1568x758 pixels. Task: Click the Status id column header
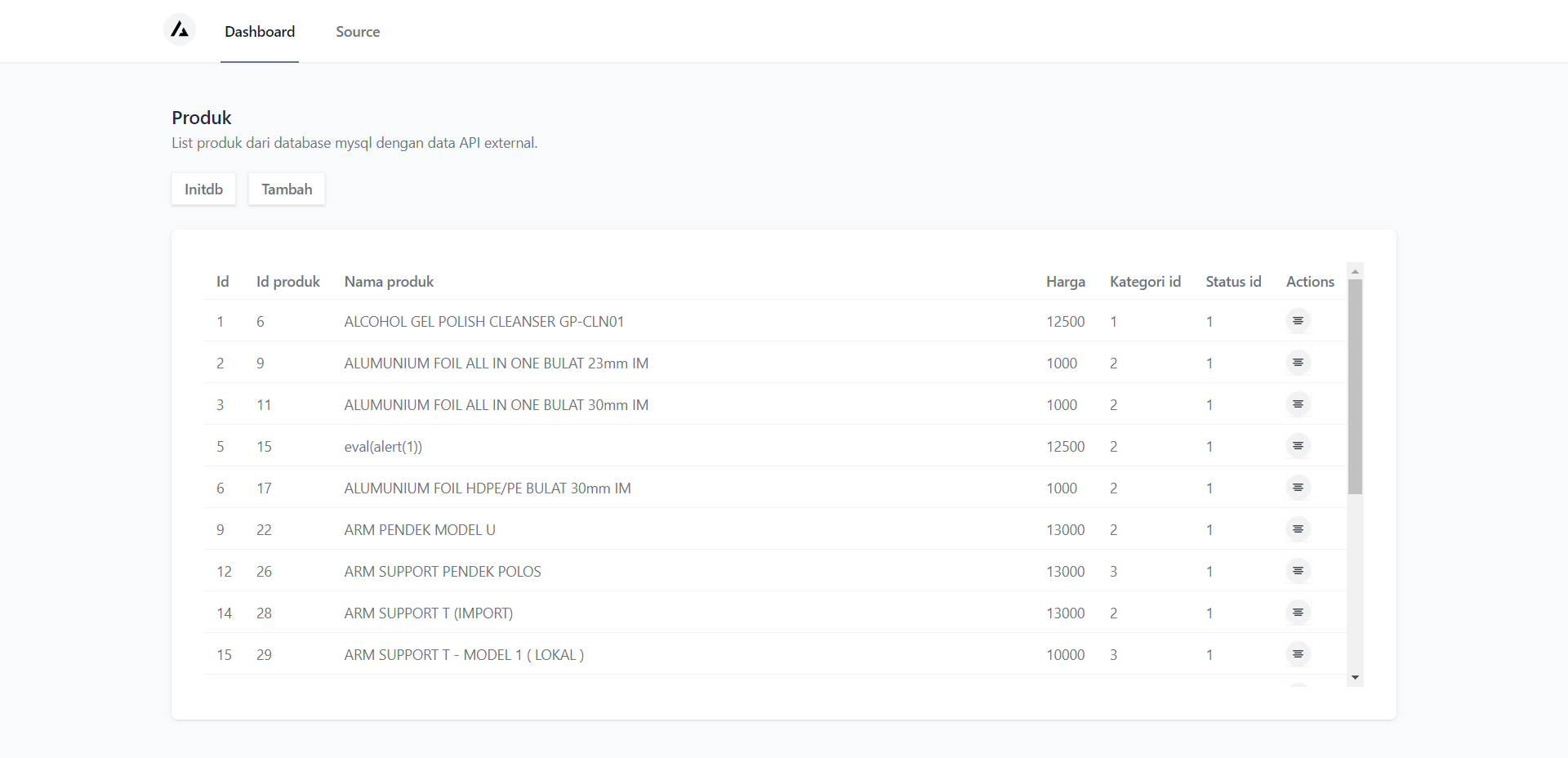(1233, 281)
